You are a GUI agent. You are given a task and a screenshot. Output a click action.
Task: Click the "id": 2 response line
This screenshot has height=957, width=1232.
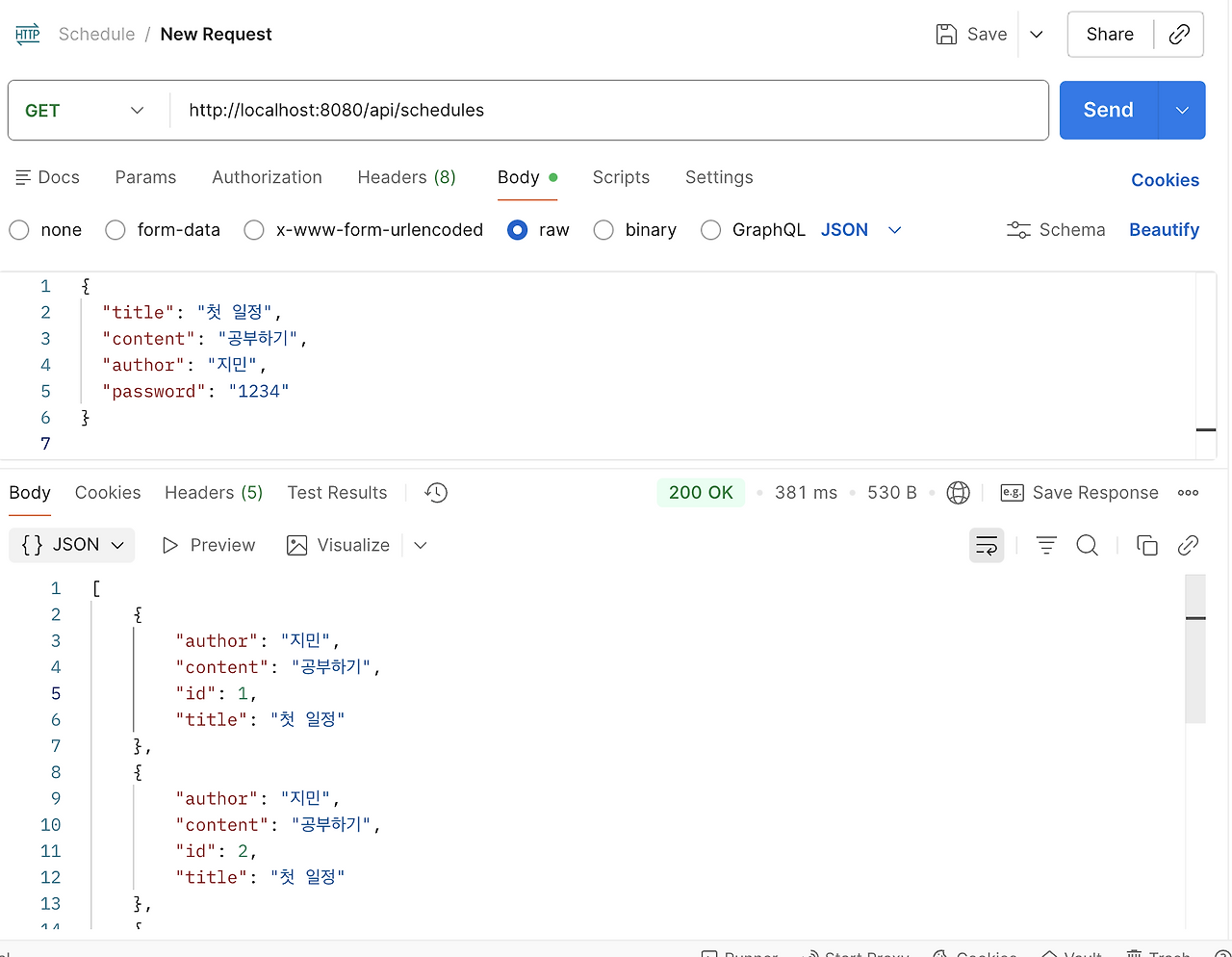(x=217, y=852)
